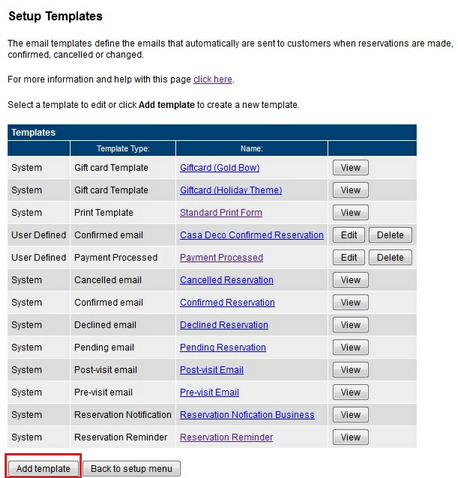Click the Add template button
This screenshot has width=458, height=478.
43,468
